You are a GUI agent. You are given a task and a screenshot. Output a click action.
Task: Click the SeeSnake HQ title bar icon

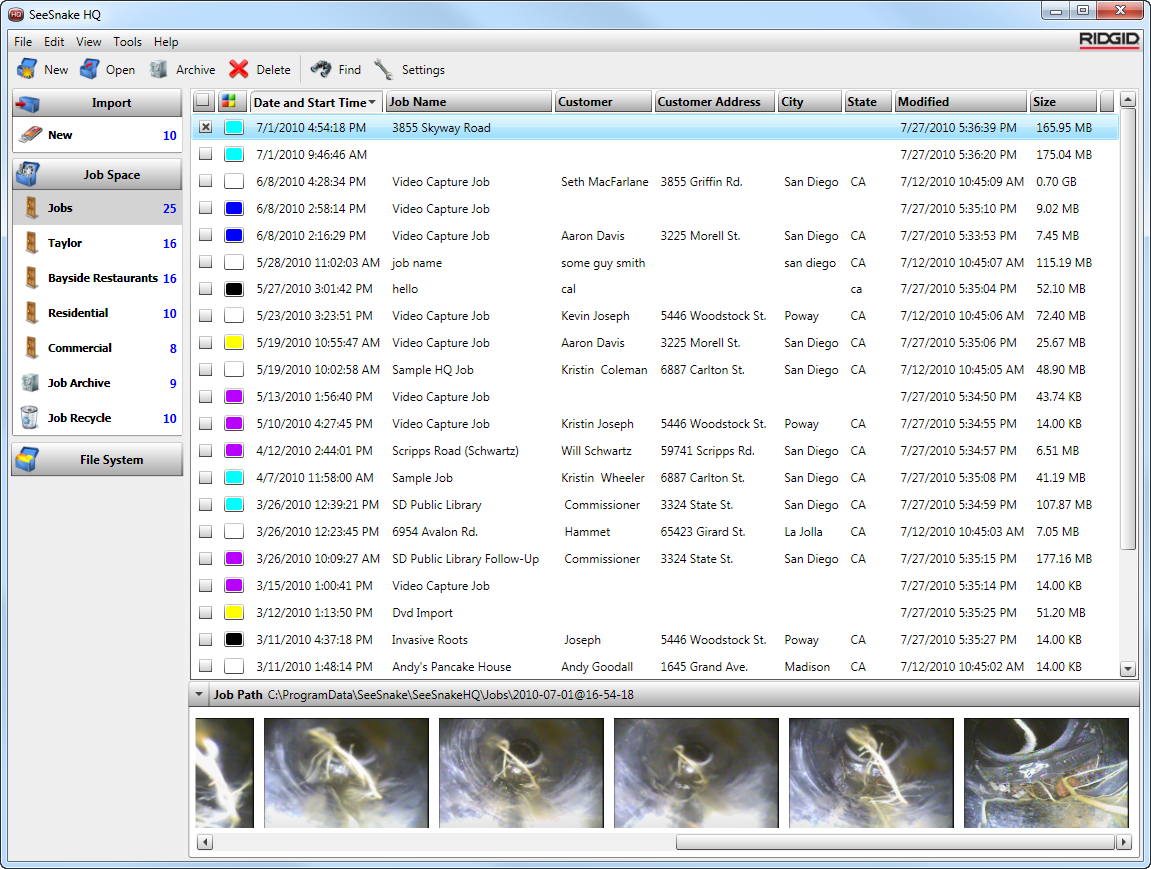15,14
